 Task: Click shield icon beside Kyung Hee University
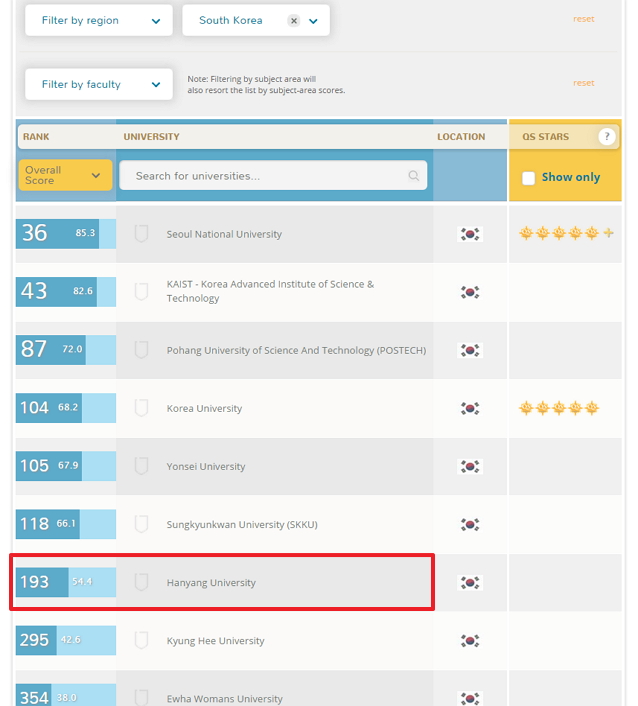(x=141, y=640)
